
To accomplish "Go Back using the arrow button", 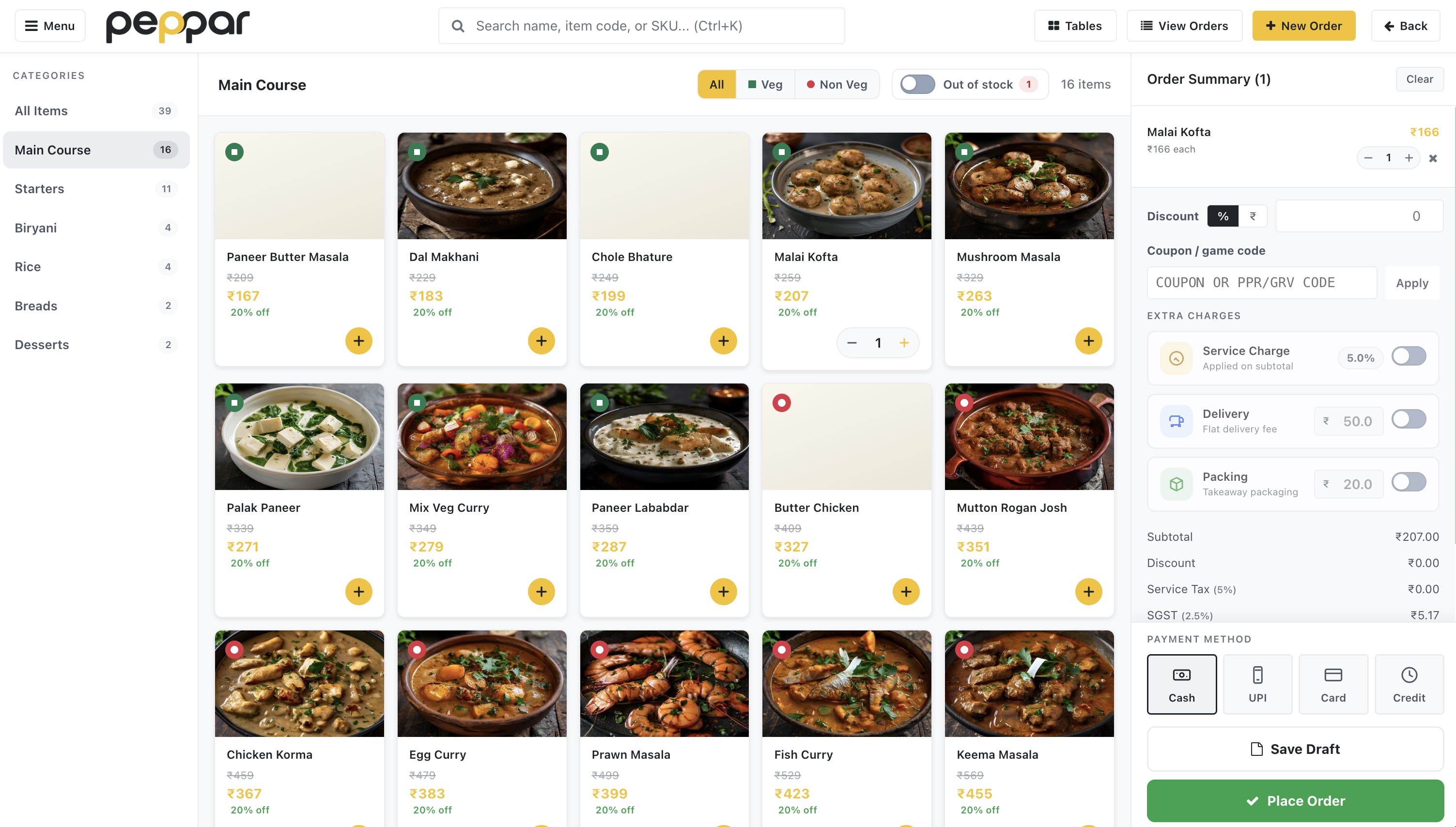I will (1406, 26).
